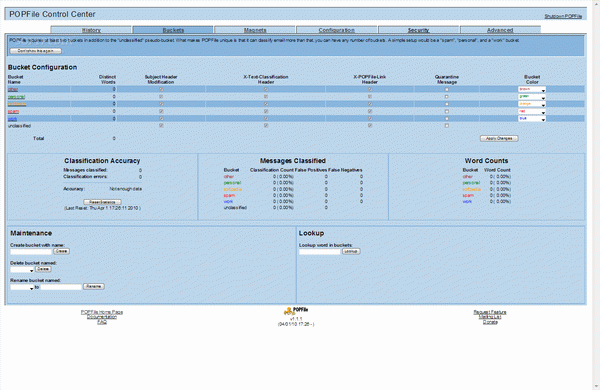Open bucket color dropdown for spam bucket
The width and height of the screenshot is (600, 390).
(532, 111)
